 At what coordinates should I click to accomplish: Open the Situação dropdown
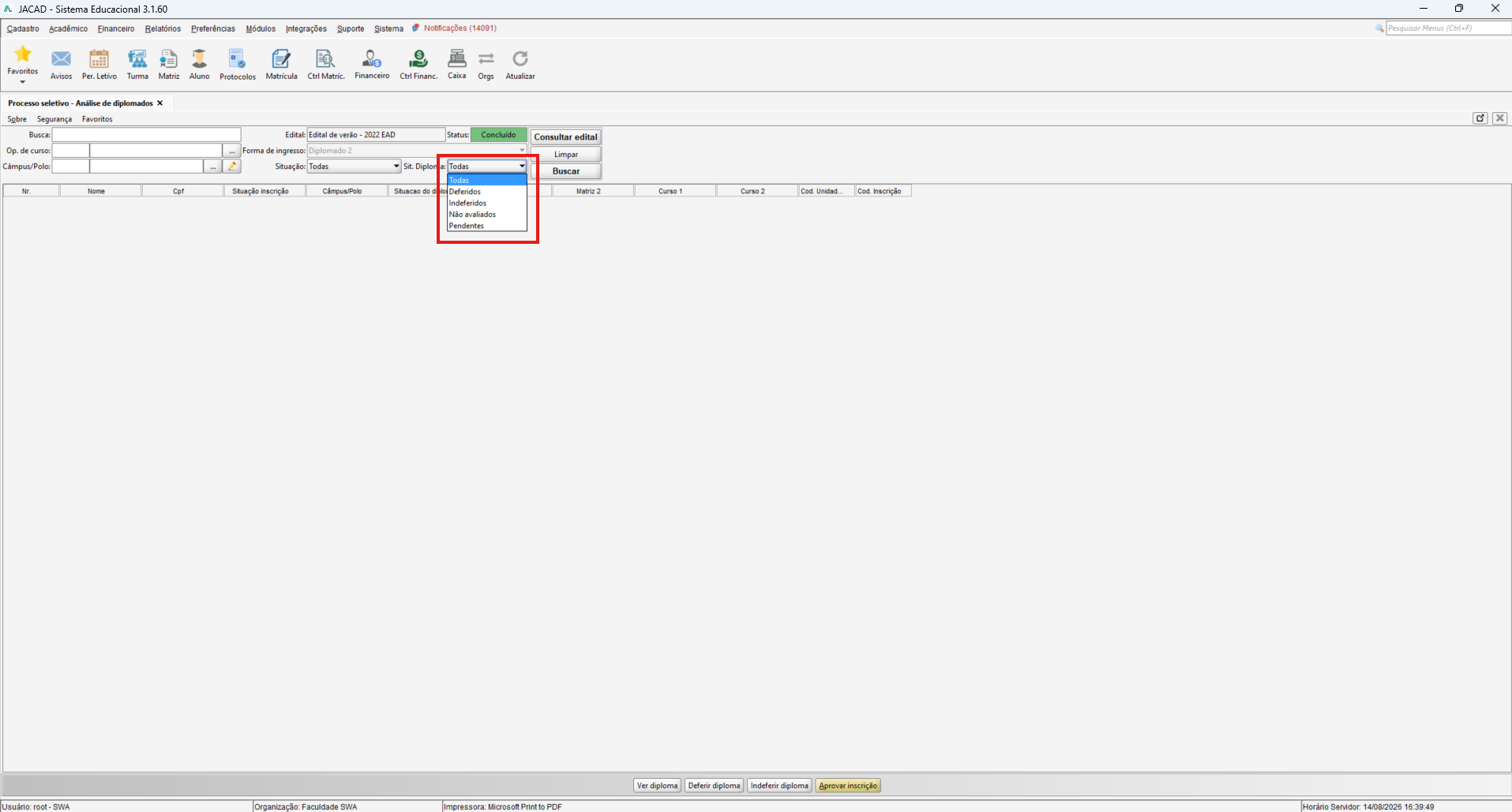pos(354,167)
